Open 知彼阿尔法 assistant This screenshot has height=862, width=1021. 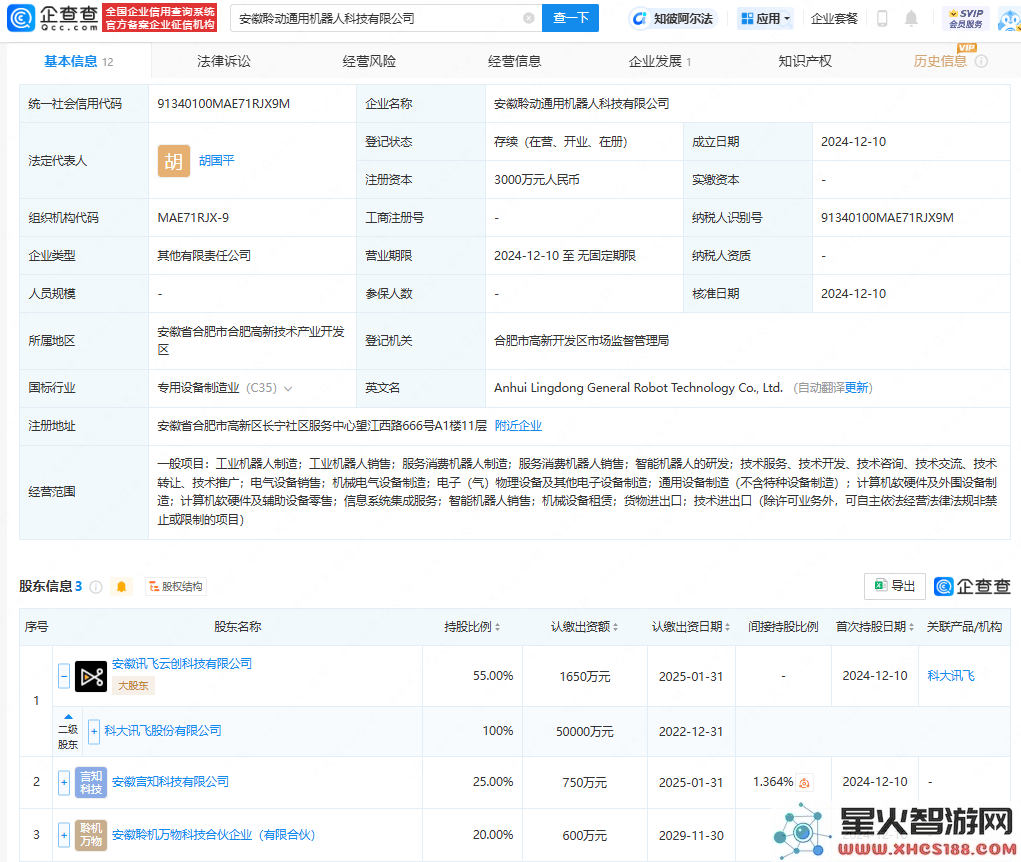click(x=673, y=18)
